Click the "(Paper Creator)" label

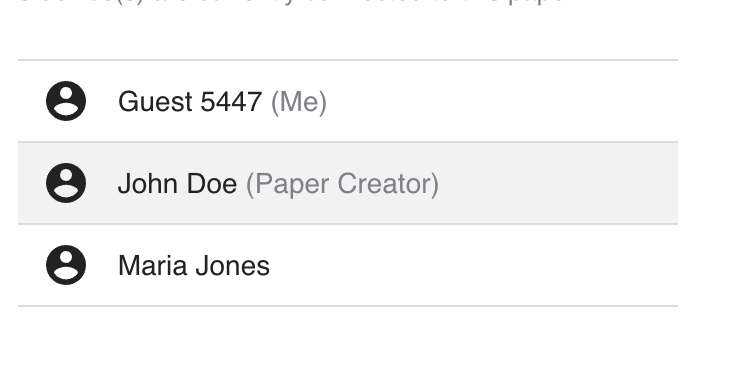click(x=342, y=184)
